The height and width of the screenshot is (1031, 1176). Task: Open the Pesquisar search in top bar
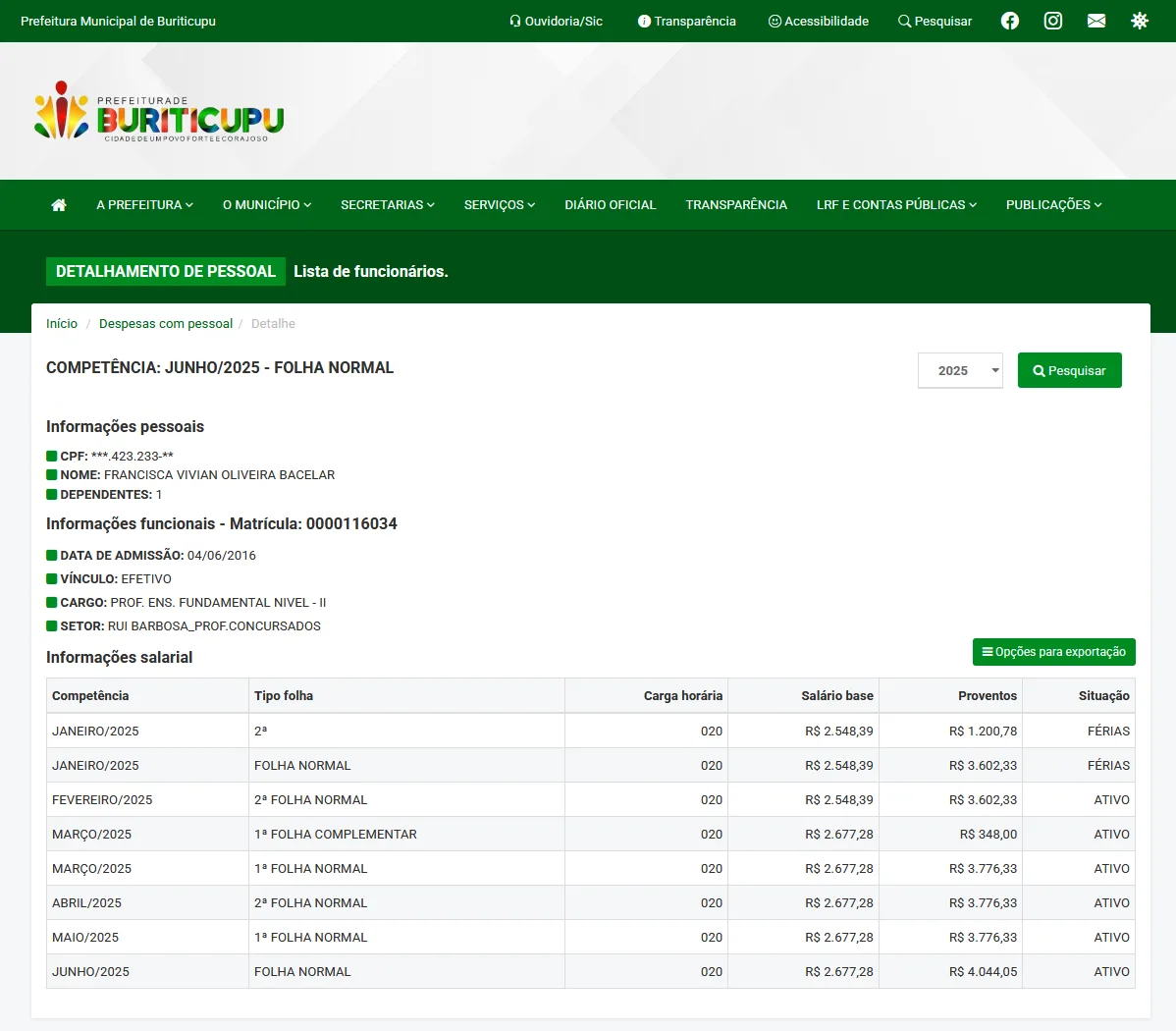point(935,21)
